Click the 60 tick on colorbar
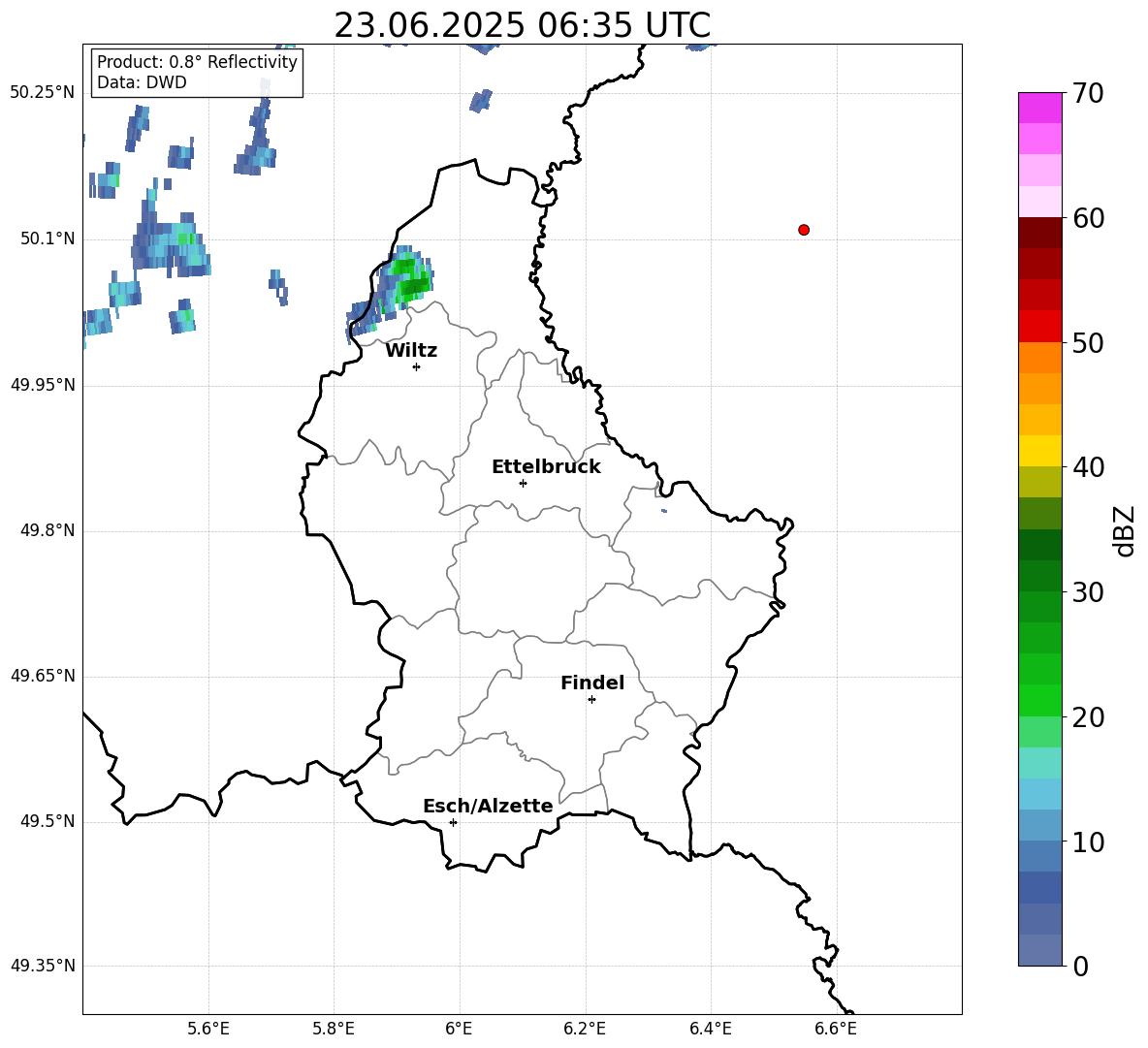 (1088, 218)
